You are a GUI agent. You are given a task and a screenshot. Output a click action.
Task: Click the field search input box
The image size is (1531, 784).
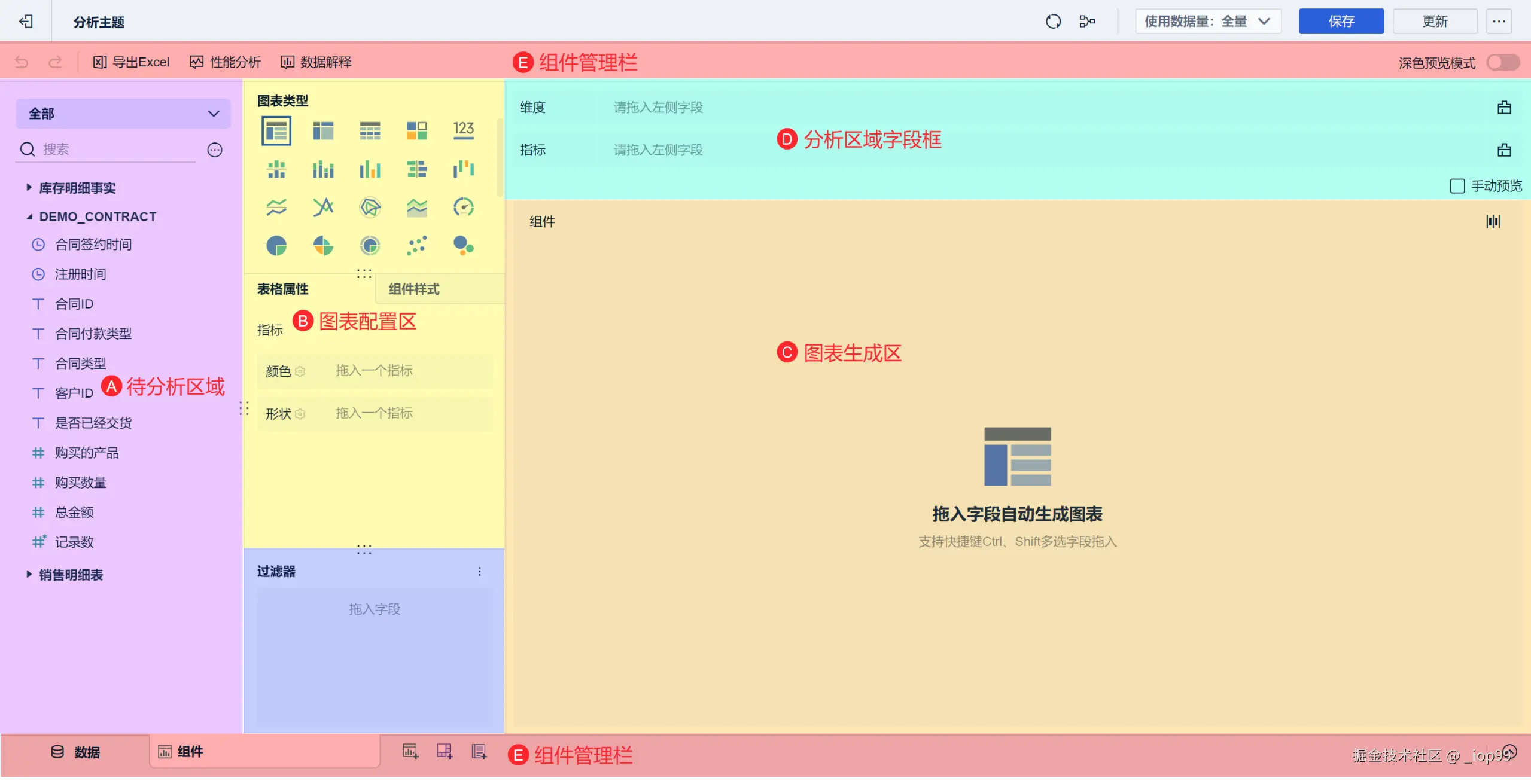click(117, 150)
